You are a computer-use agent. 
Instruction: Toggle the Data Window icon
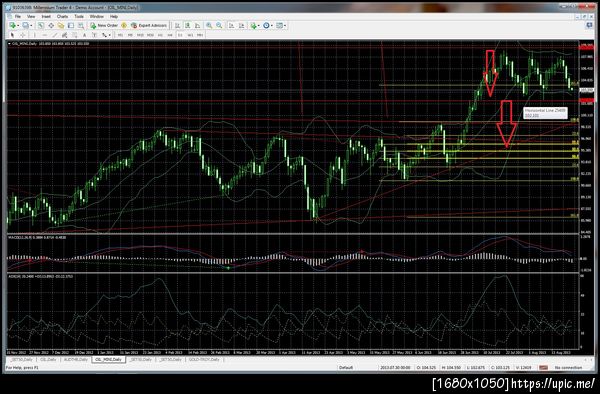pyautogui.click(x=51, y=25)
